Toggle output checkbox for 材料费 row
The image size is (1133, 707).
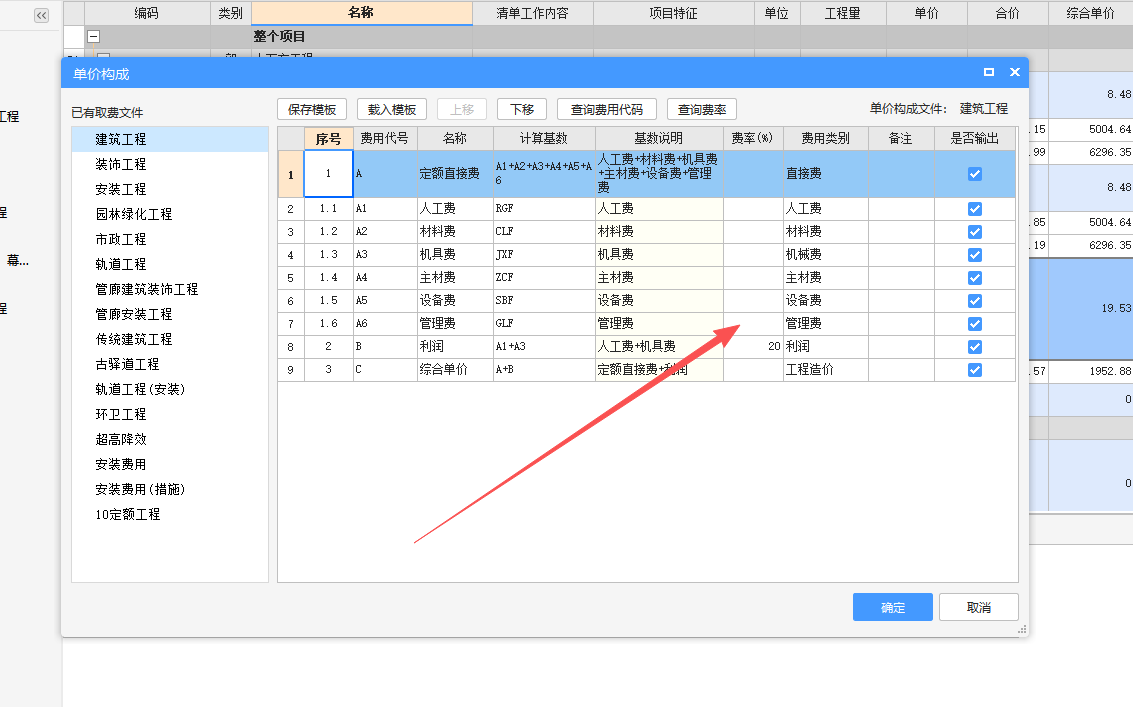point(975,232)
